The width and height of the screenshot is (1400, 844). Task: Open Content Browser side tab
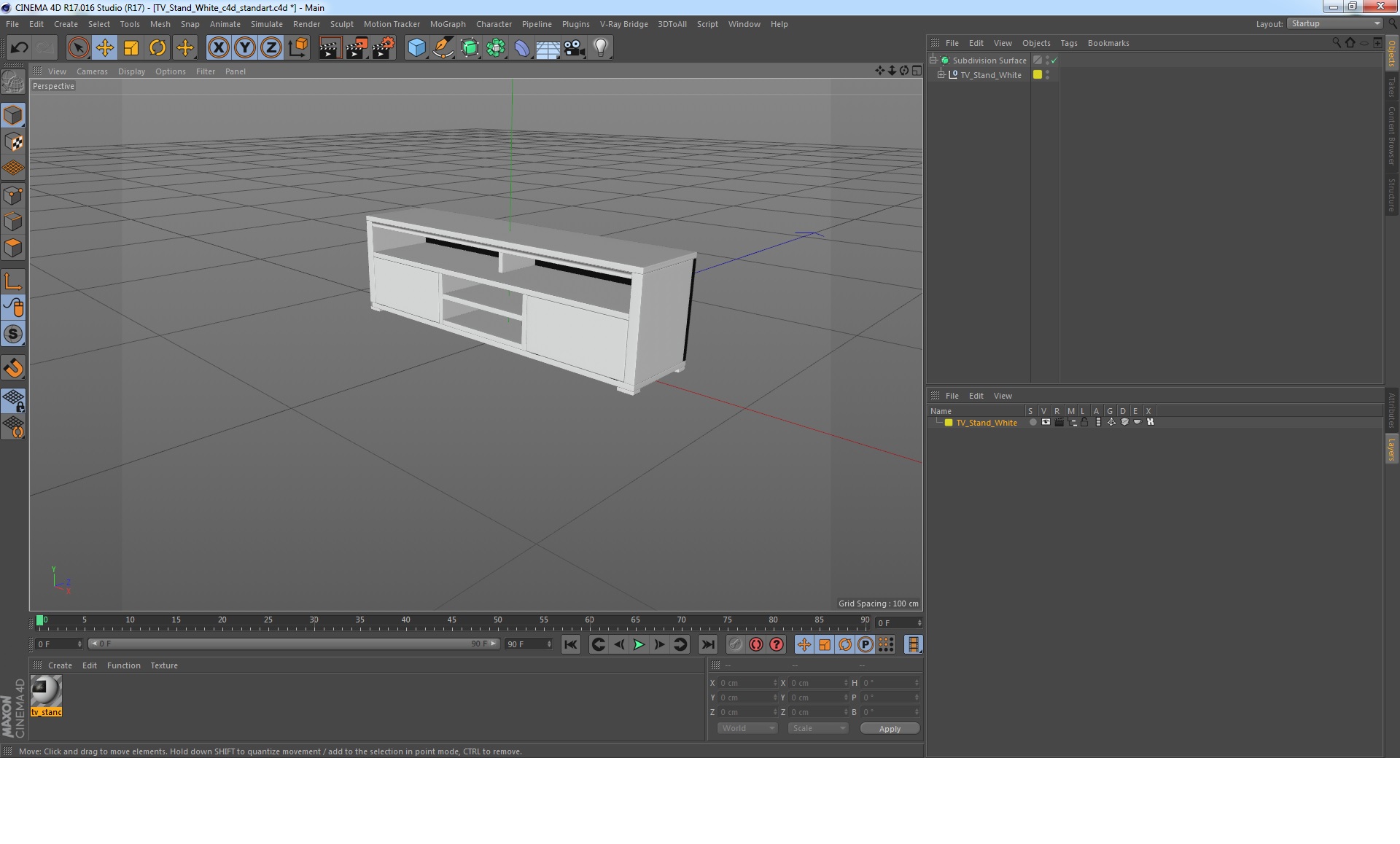[1392, 136]
